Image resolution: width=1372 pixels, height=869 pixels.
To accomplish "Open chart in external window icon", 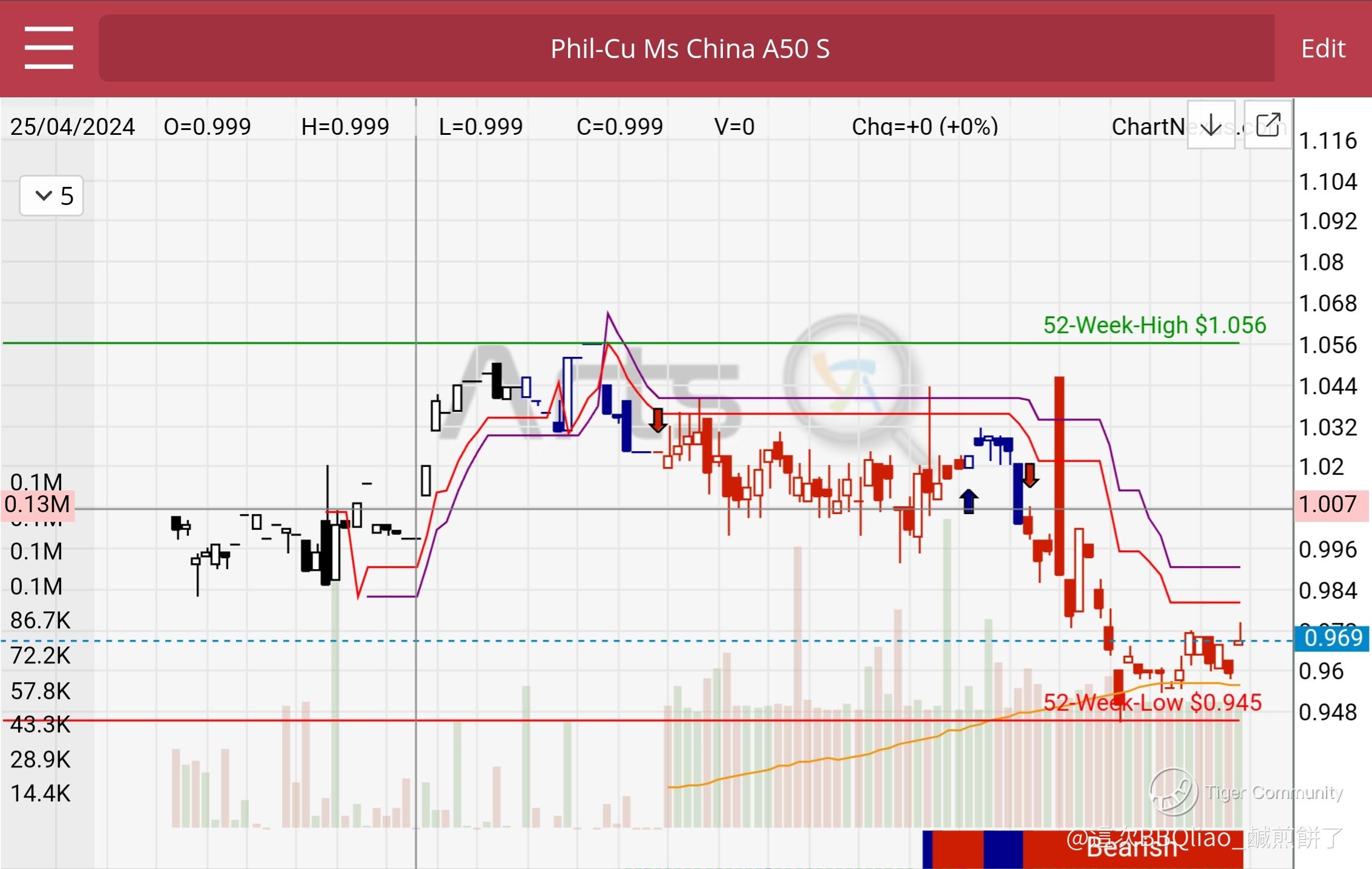I will click(1267, 125).
